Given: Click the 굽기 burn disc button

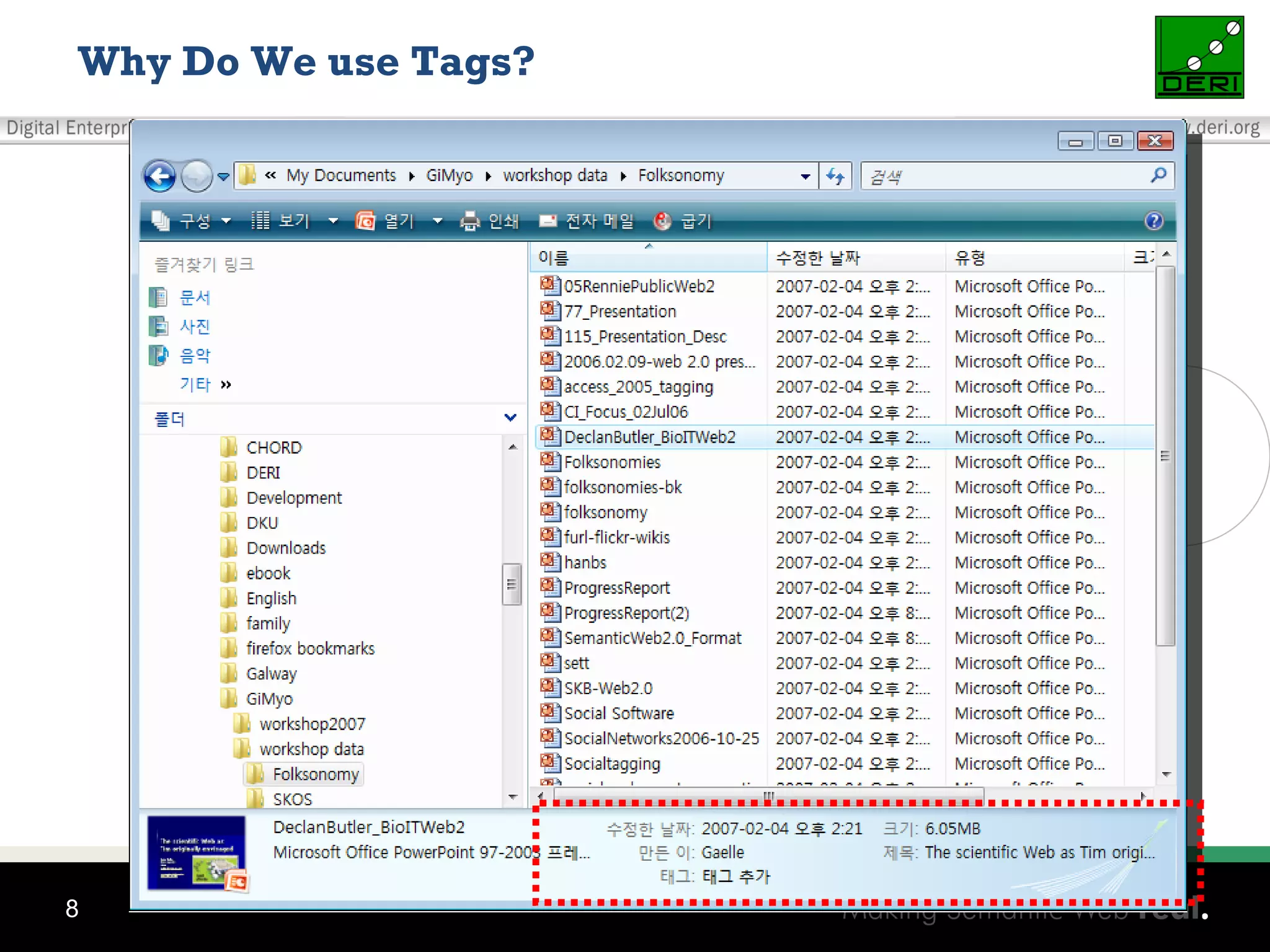Looking at the screenshot, I should pyautogui.click(x=683, y=221).
